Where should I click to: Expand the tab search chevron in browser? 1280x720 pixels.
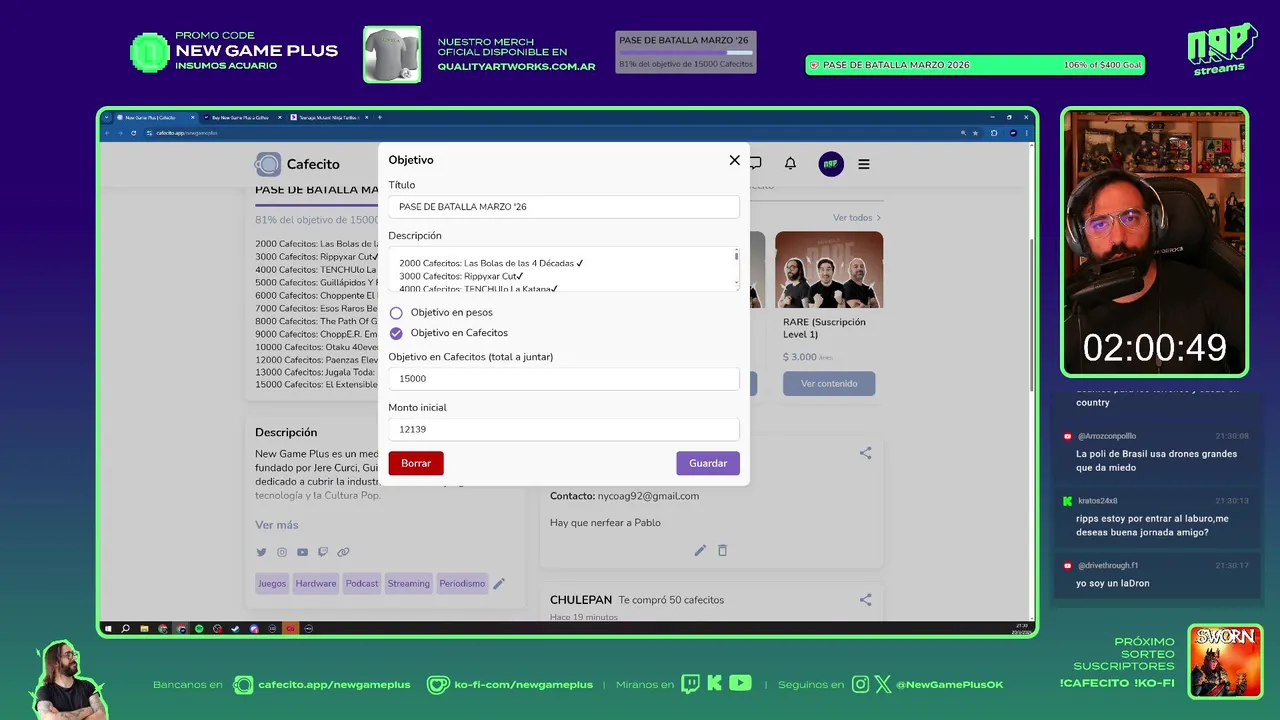[107, 117]
